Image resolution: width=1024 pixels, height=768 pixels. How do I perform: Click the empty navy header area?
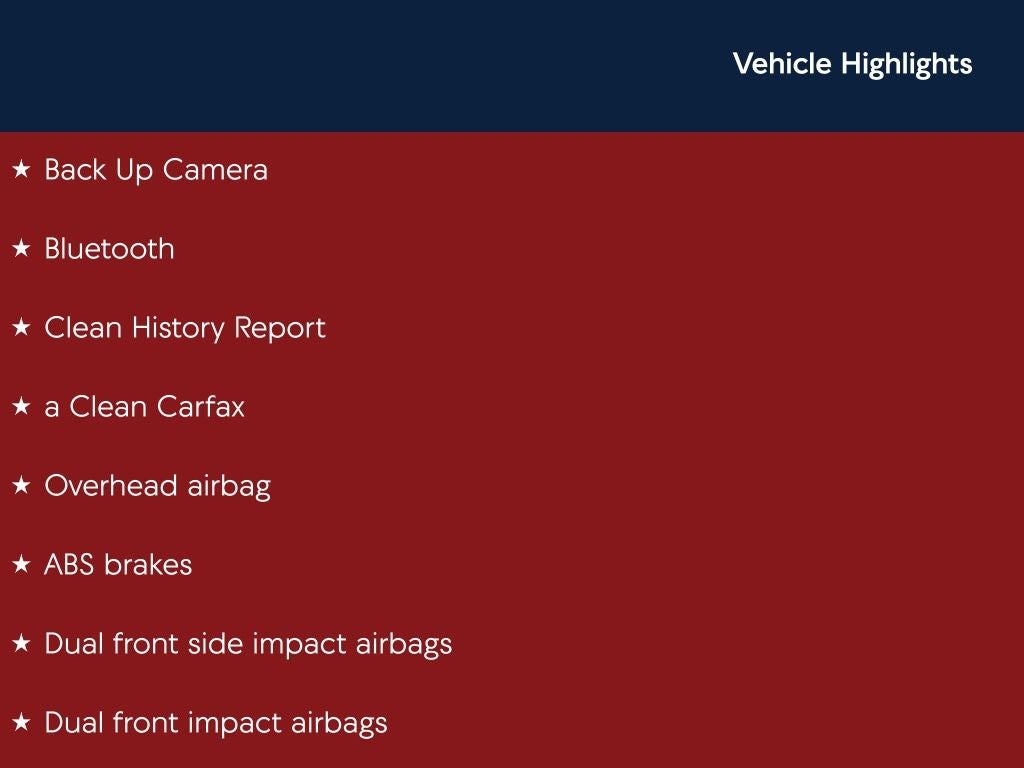coord(350,65)
